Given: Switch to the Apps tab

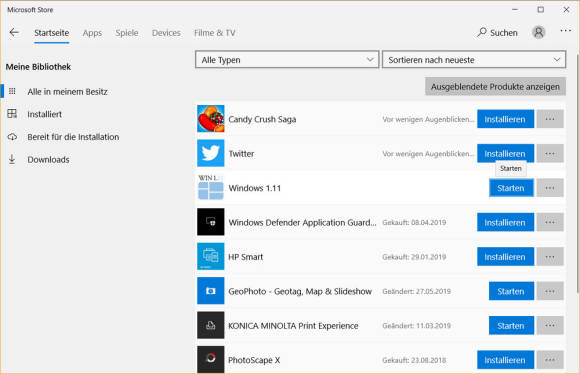Looking at the screenshot, I should point(92,33).
